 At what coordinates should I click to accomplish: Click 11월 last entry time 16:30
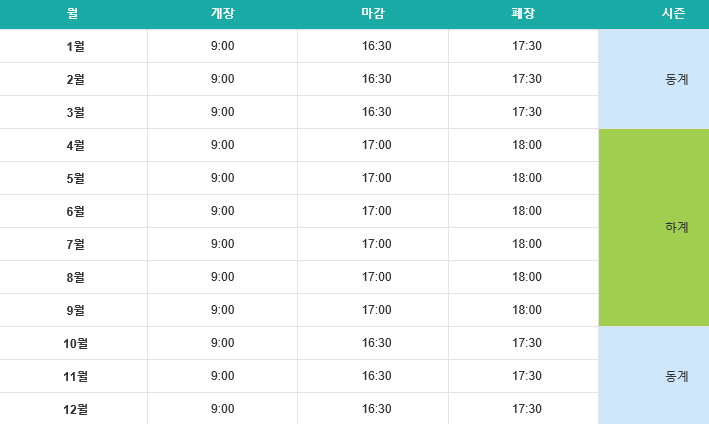coord(376,376)
